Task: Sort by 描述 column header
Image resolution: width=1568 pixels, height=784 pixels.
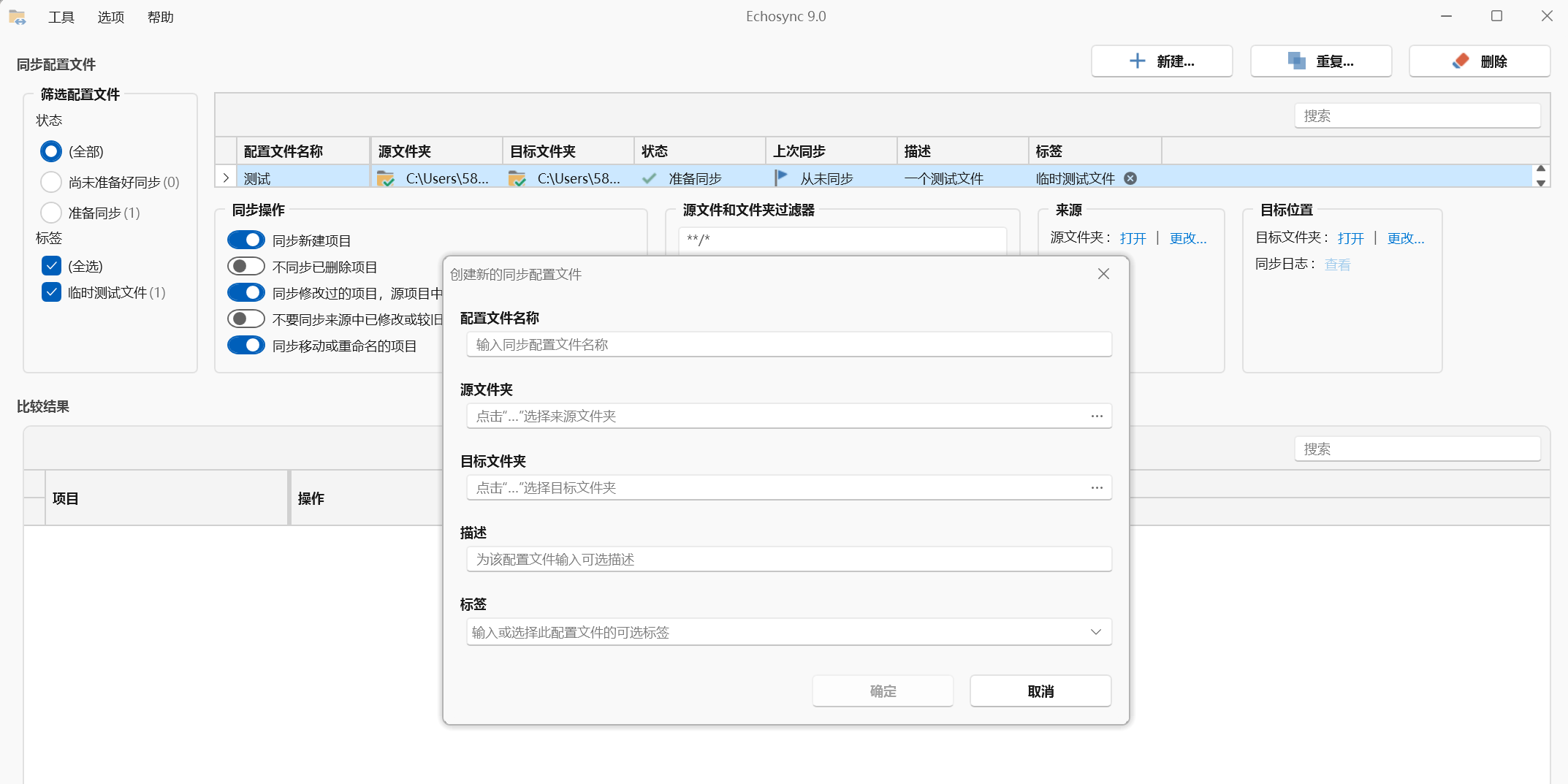Action: [963, 151]
